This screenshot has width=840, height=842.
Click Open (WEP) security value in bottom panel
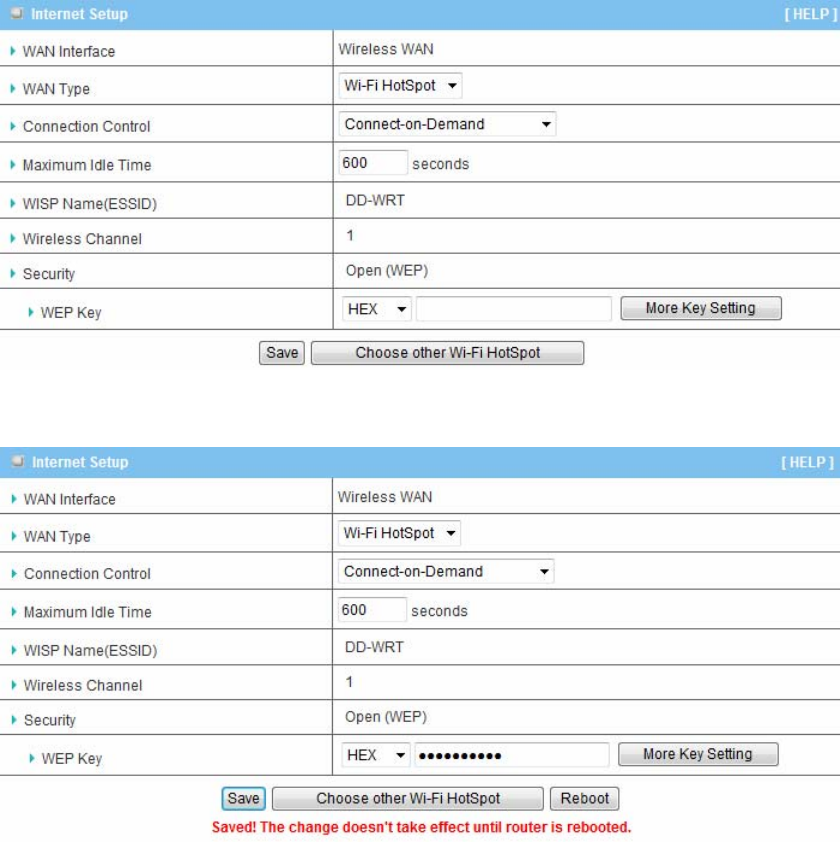(x=386, y=717)
